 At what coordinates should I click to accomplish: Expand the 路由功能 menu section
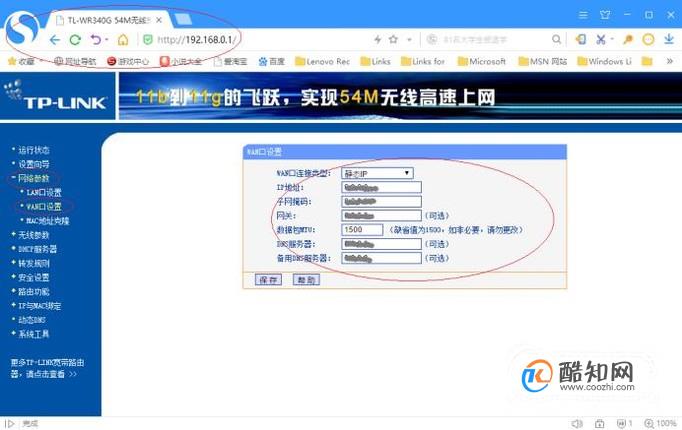tap(33, 292)
